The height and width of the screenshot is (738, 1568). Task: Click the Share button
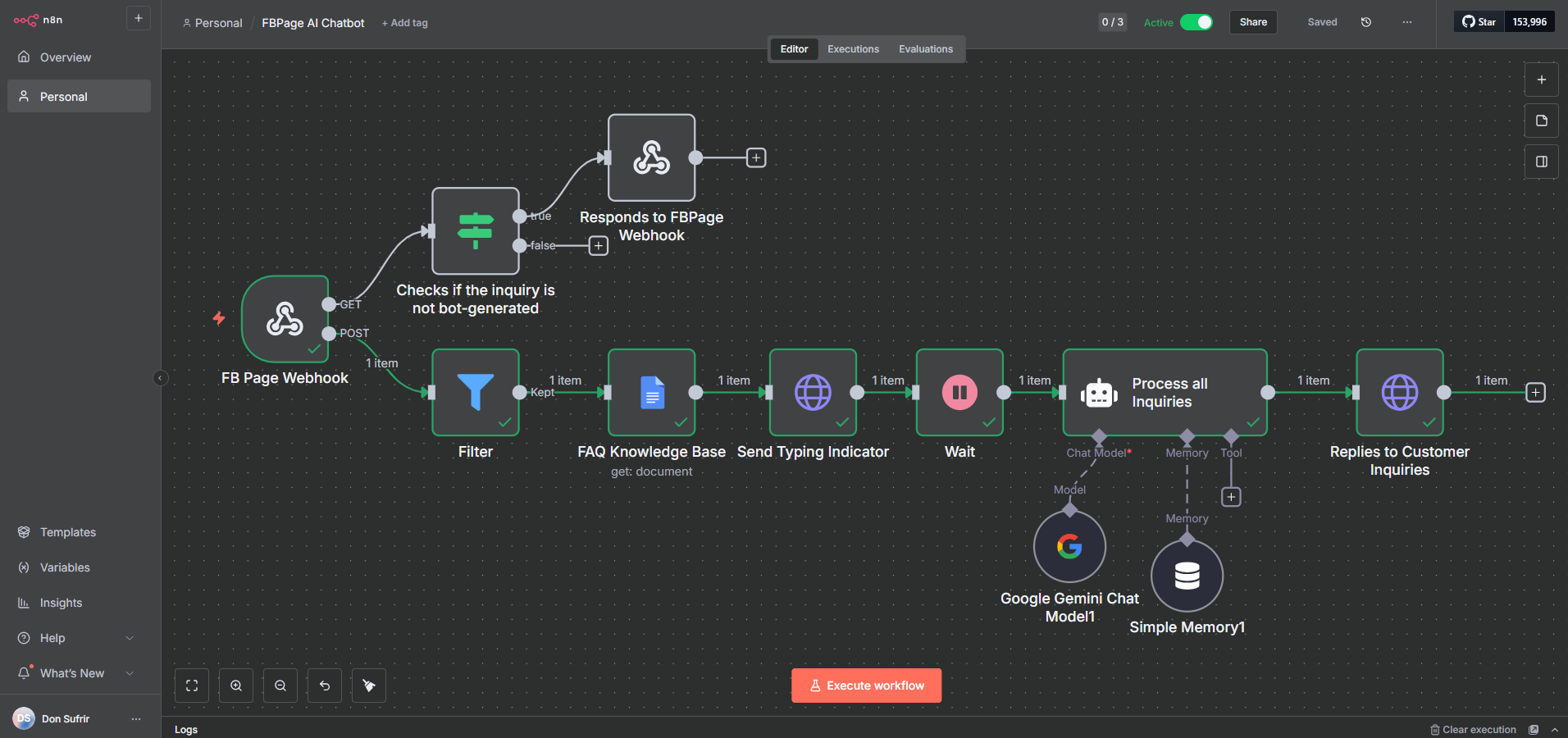[1253, 22]
